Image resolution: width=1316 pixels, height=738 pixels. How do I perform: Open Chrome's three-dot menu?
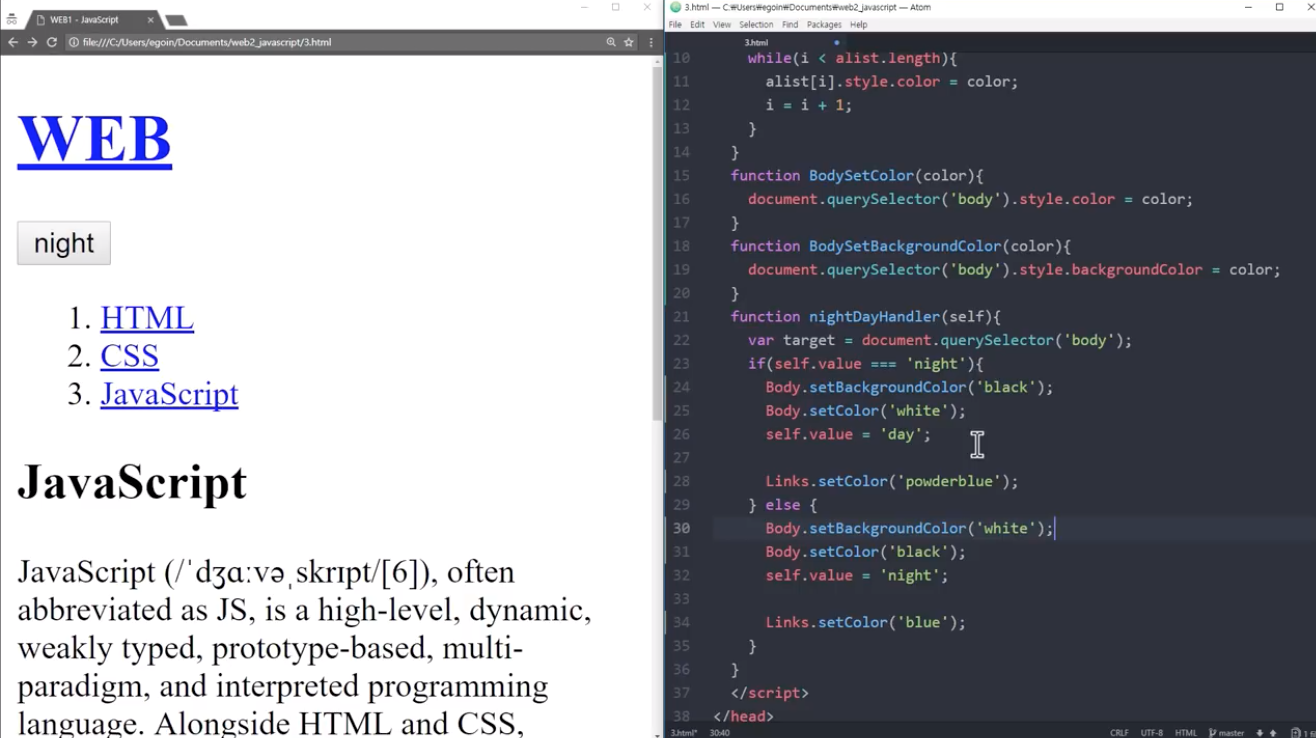[x=651, y=42]
